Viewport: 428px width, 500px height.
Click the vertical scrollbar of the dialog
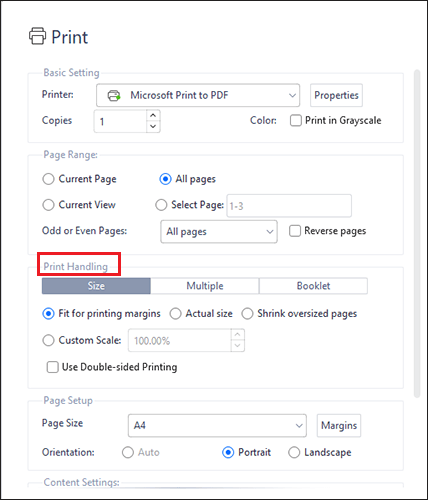[x=417, y=233]
